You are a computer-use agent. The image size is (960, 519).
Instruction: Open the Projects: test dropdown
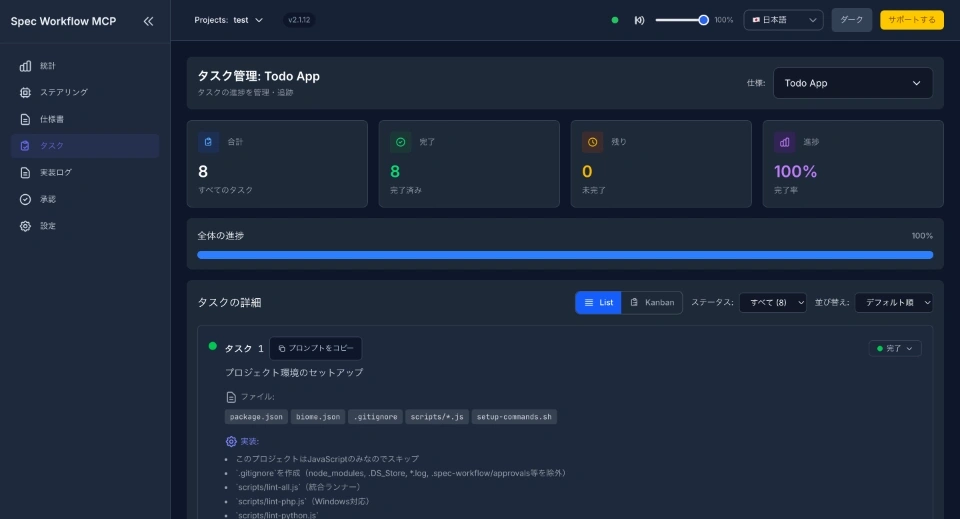(229, 20)
